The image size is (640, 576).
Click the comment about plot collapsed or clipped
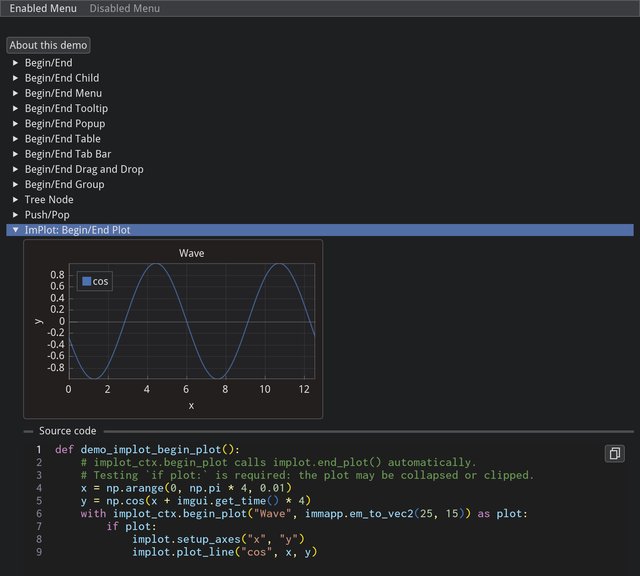click(307, 475)
